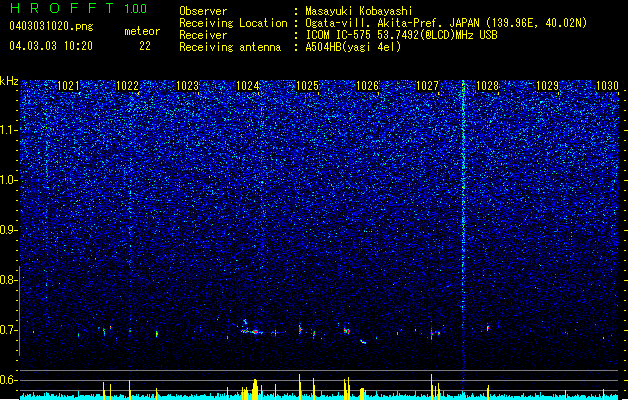This screenshot has width=629, height=400.
Task: Click the 1027 time marker
Action: (428, 86)
